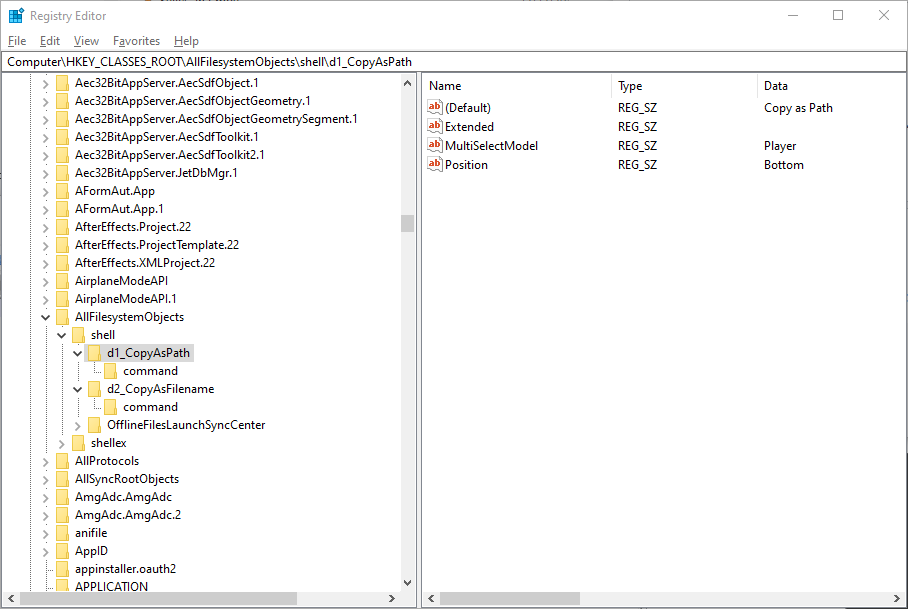Click the AfterEffects.XMLProject.22 folder icon
This screenshot has height=609, width=908.
click(x=63, y=263)
